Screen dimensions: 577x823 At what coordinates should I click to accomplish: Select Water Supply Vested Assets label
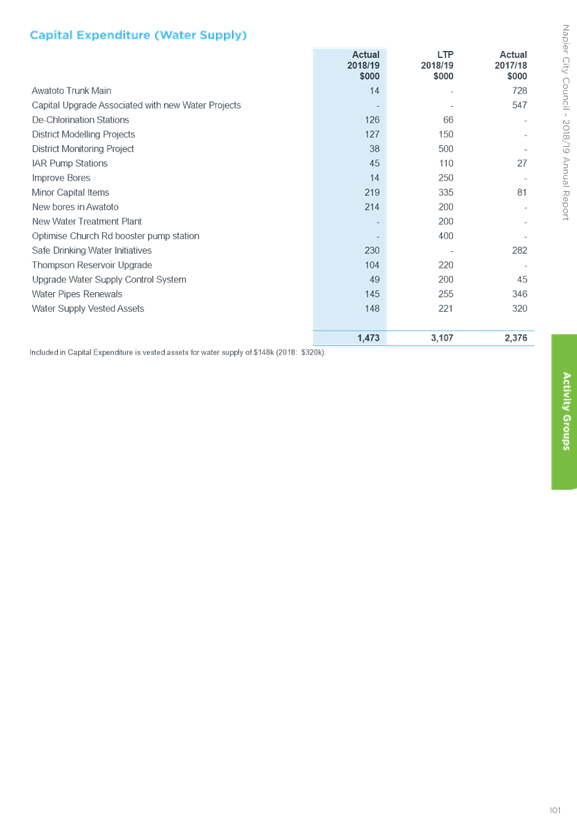88,309
